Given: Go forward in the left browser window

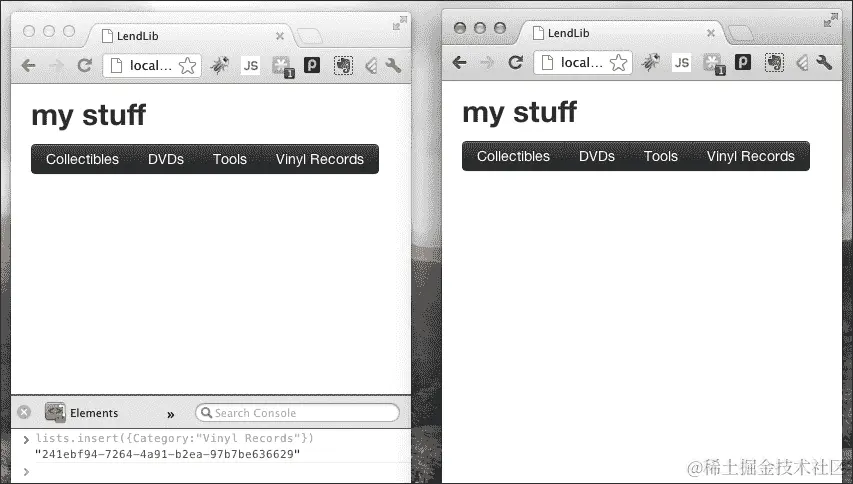Looking at the screenshot, I should pyautogui.click(x=56, y=66).
